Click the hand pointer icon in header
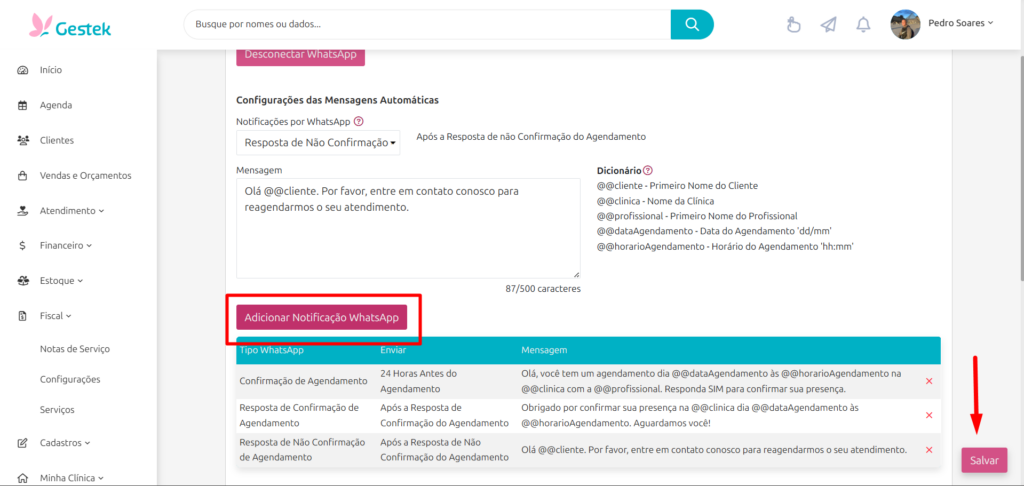Viewport: 1024px width, 486px height. pyautogui.click(x=794, y=25)
